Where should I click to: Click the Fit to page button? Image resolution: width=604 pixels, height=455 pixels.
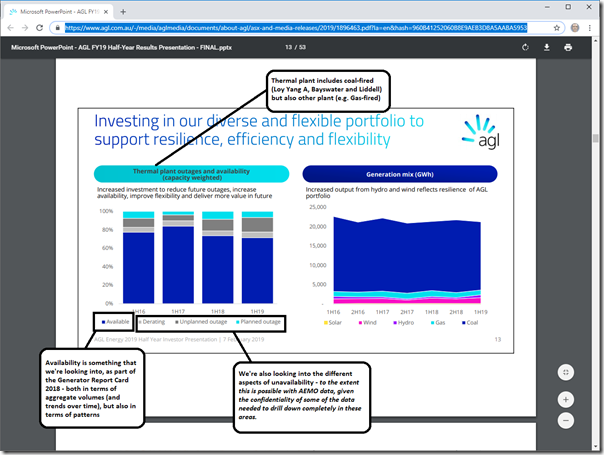pyautogui.click(x=565, y=372)
